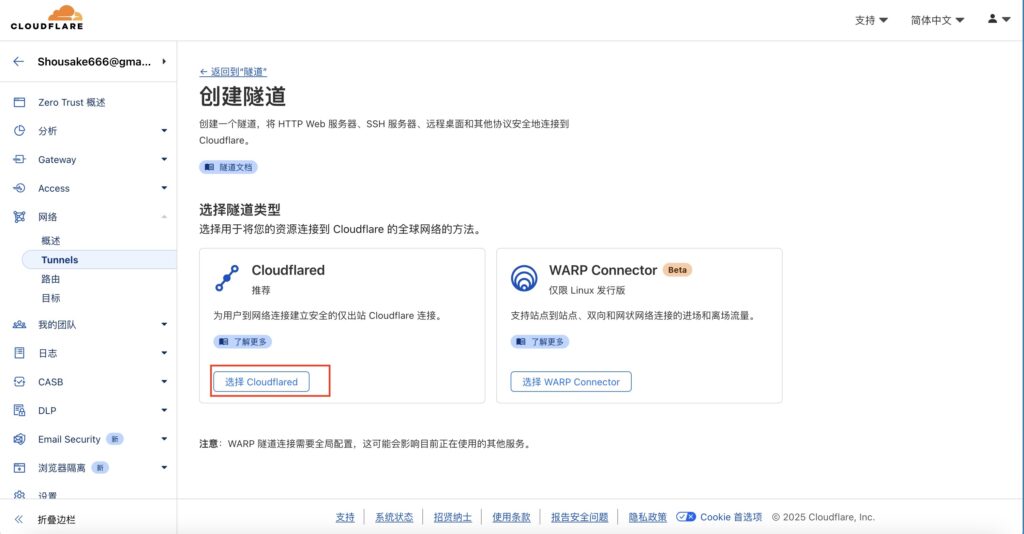Click the WARP Connector icon
1024x534 pixels.
point(524,278)
